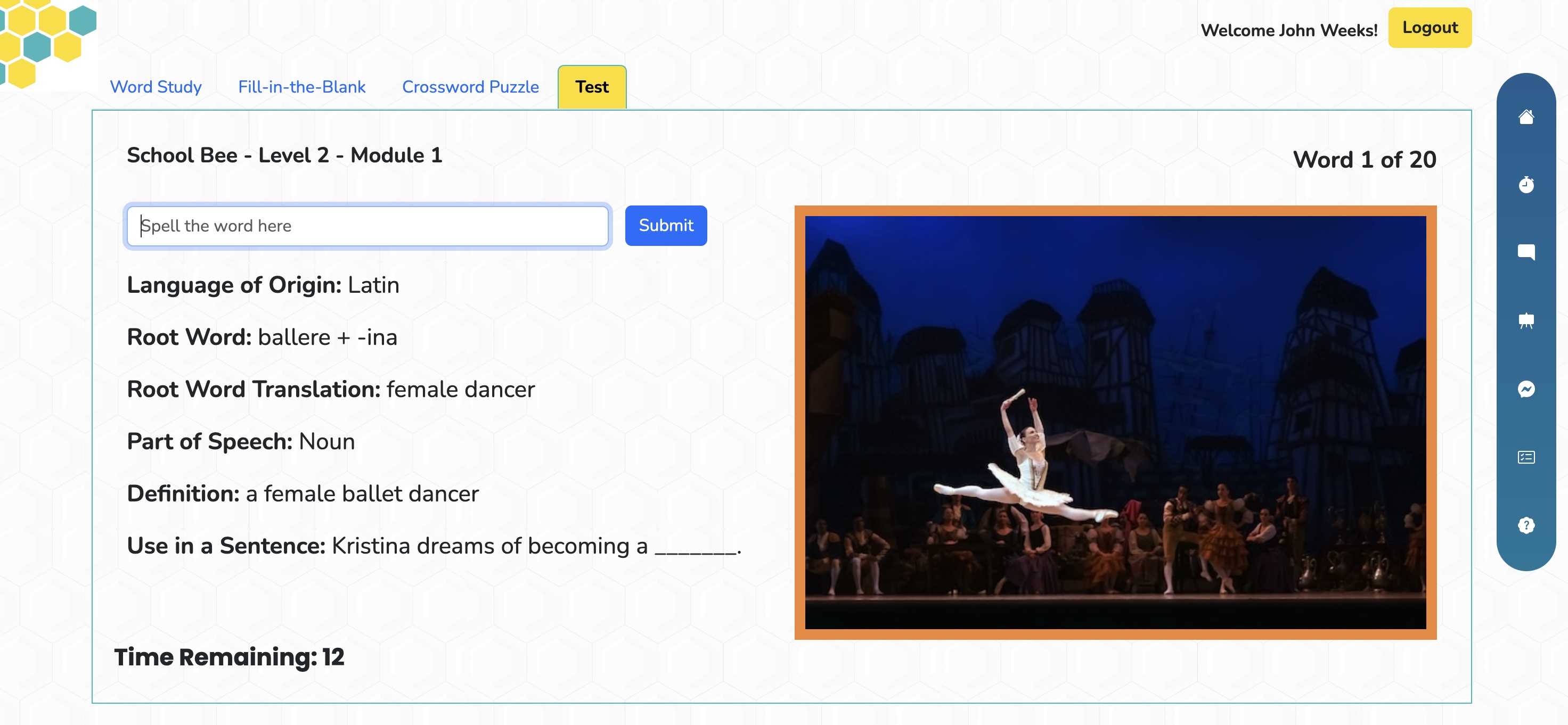The image size is (1568, 725).
Task: Go to the Crossword Puzzle tab
Action: click(470, 87)
